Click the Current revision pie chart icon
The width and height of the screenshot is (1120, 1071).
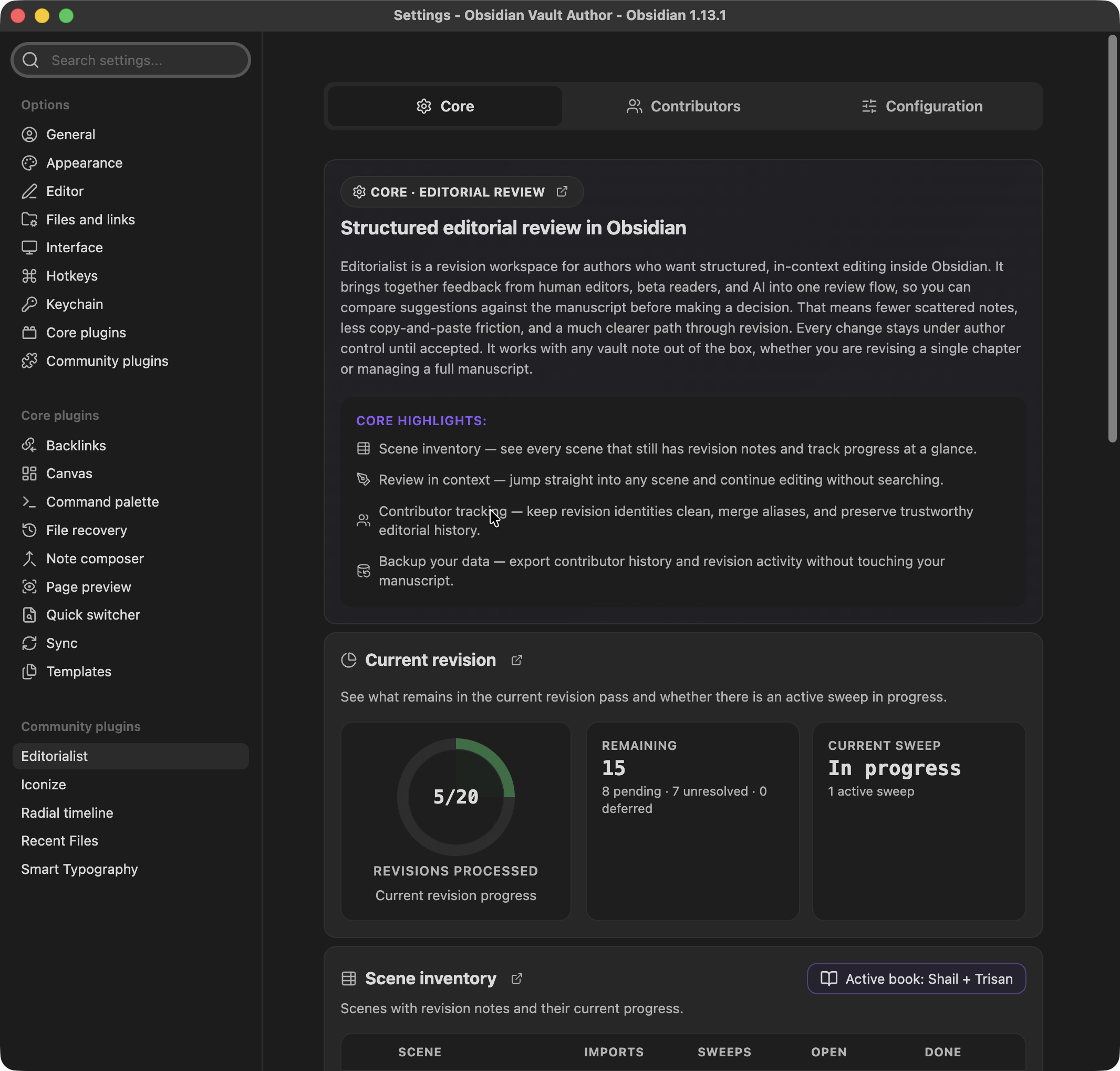349,661
